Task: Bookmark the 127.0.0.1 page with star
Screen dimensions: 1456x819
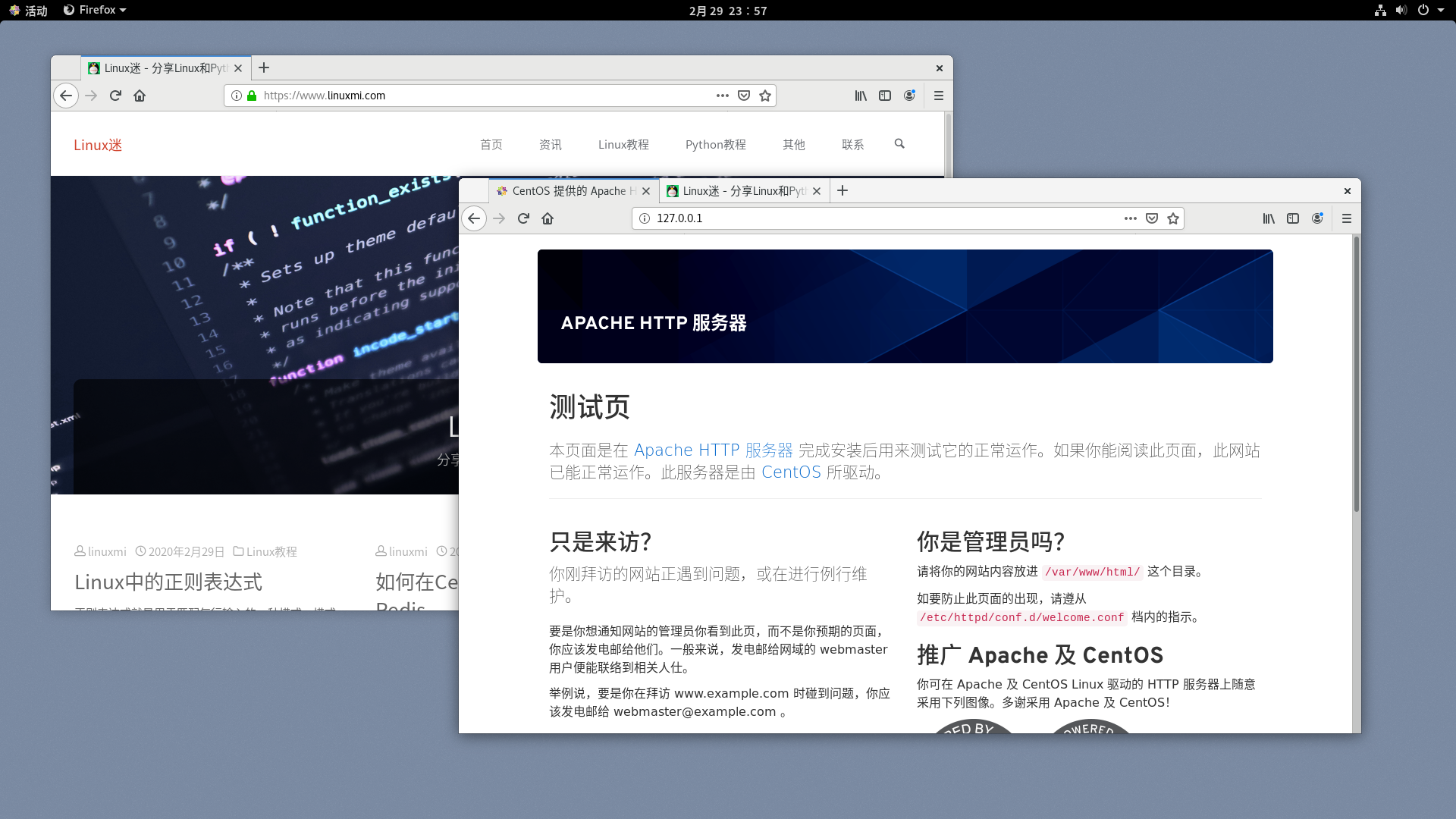Action: [1173, 218]
